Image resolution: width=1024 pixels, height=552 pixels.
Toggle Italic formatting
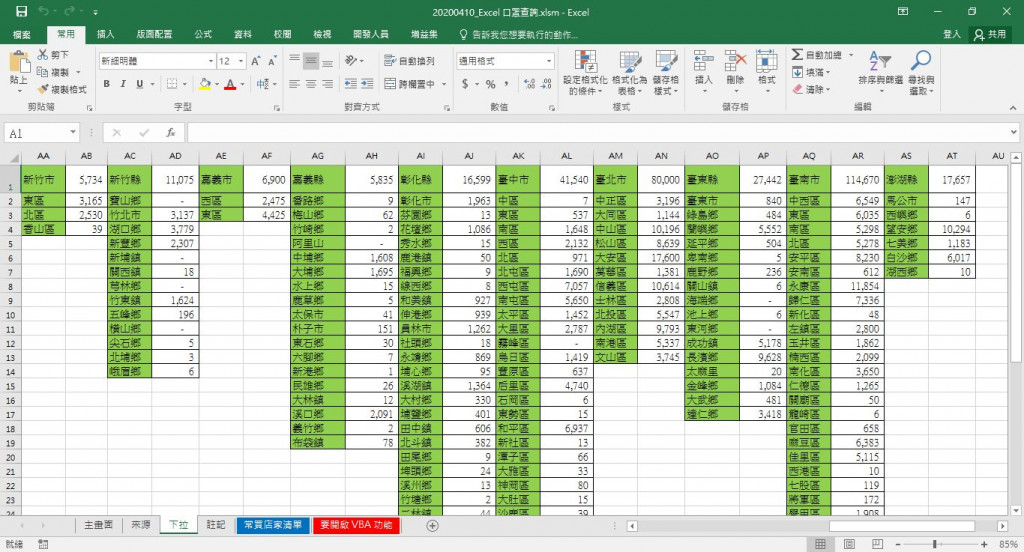tap(123, 84)
